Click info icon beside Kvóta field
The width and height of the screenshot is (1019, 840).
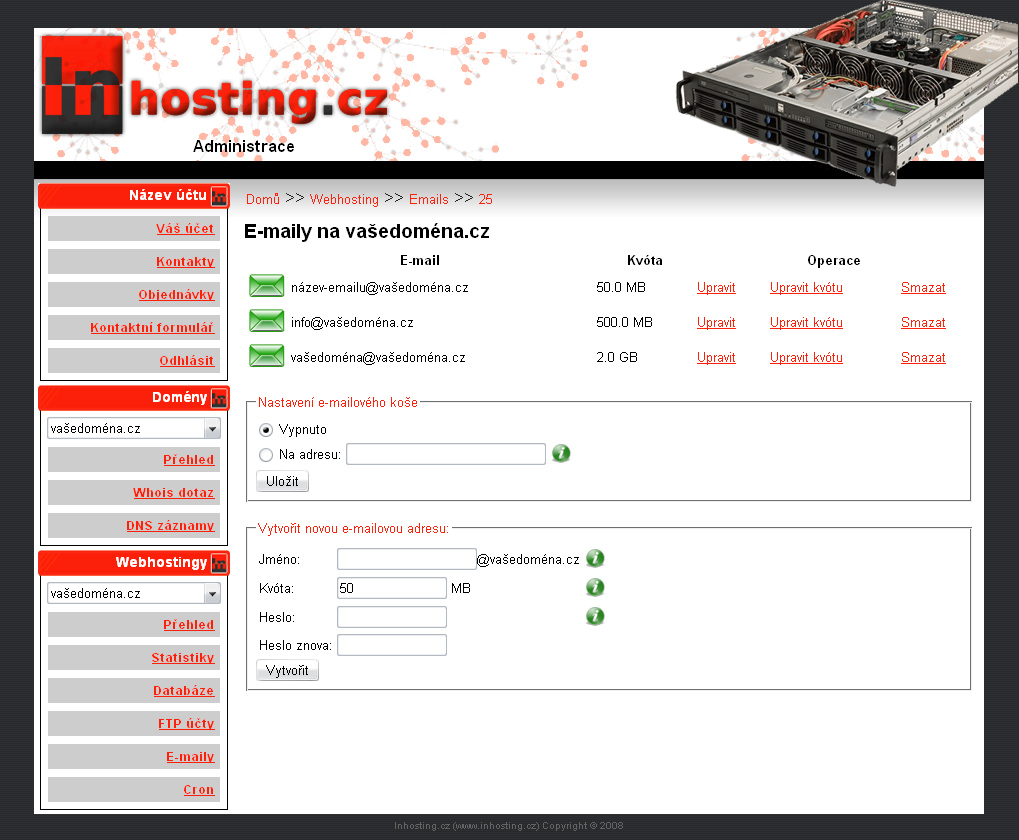tap(595, 587)
